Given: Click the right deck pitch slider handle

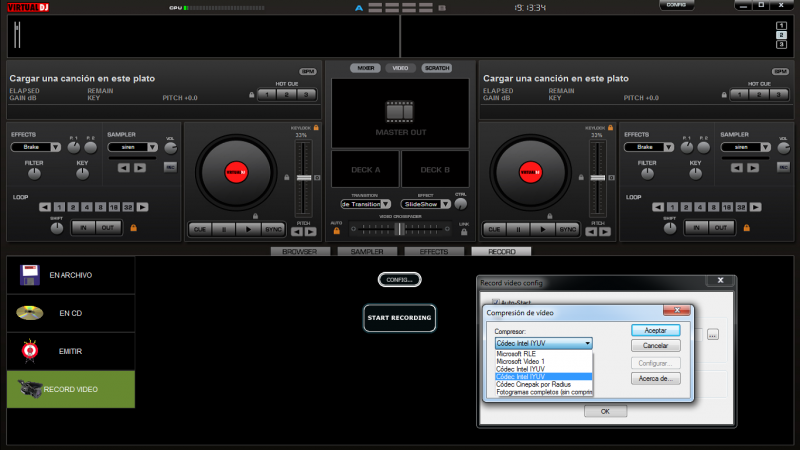Looking at the screenshot, I should [x=598, y=178].
